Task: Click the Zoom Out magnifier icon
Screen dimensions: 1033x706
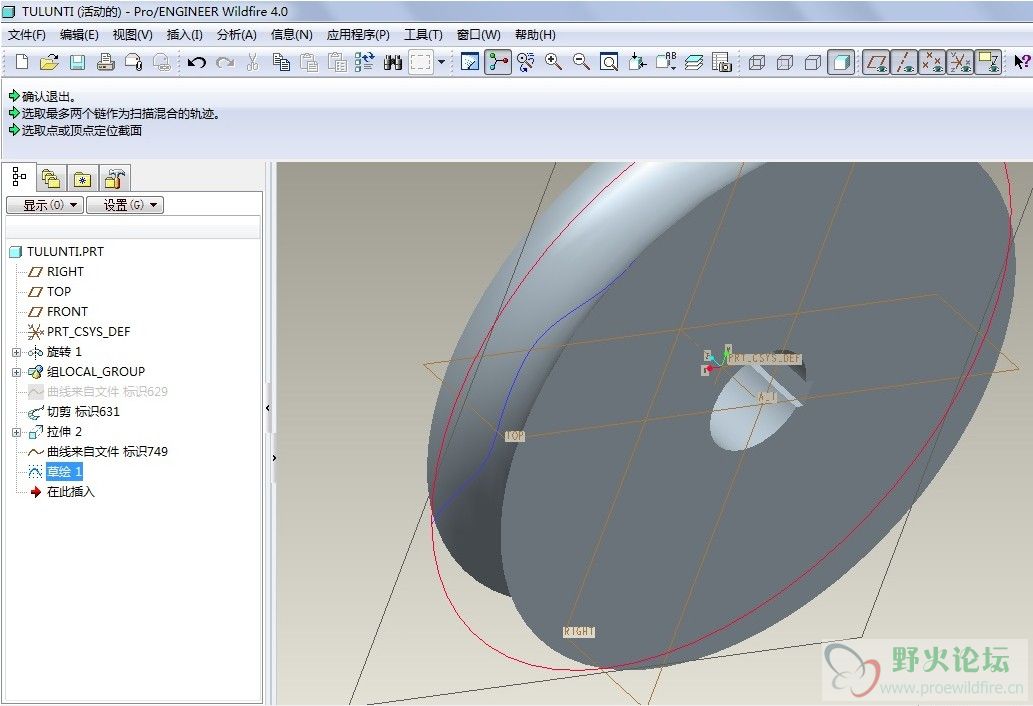Action: pyautogui.click(x=581, y=62)
